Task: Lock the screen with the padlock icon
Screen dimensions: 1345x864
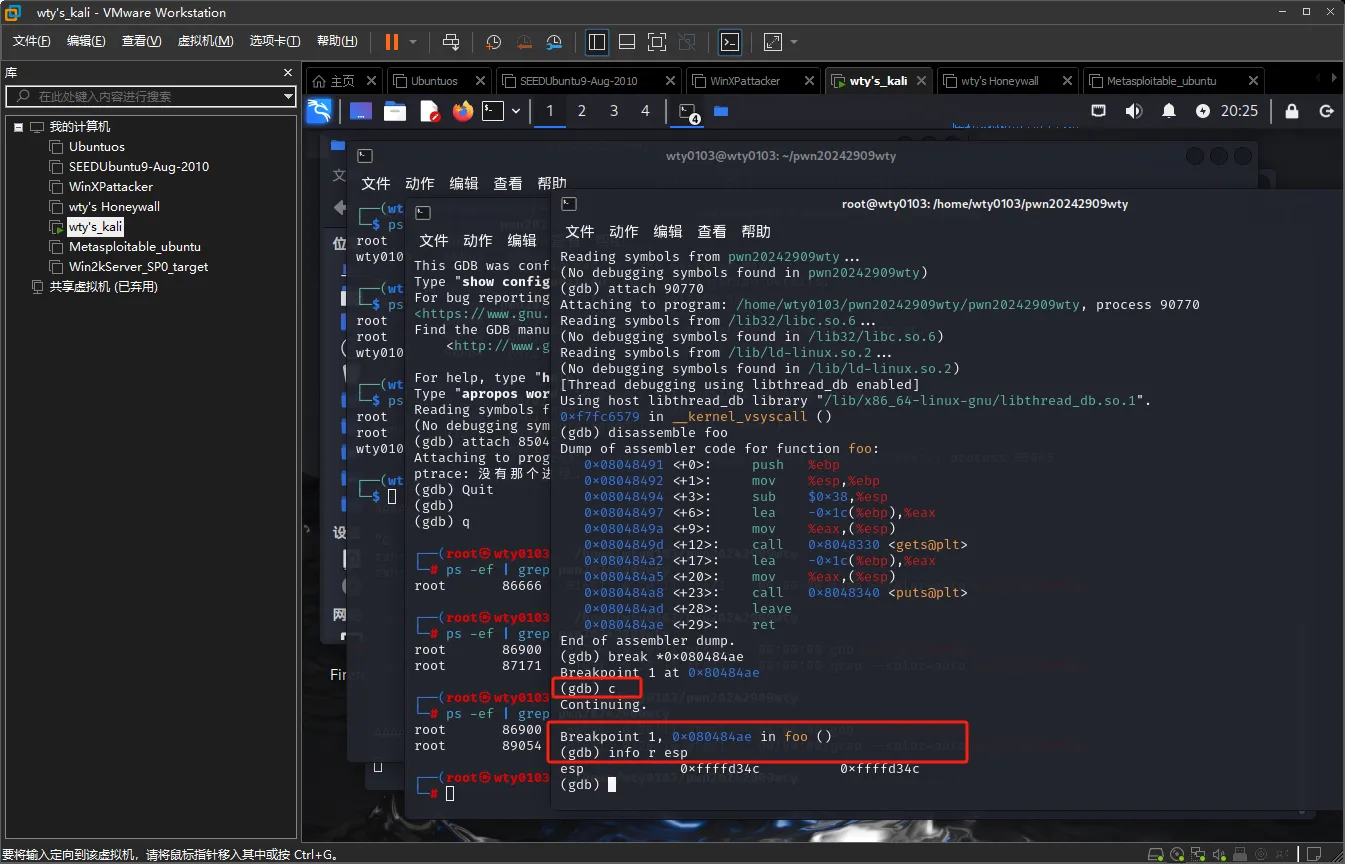Action: [x=1292, y=111]
